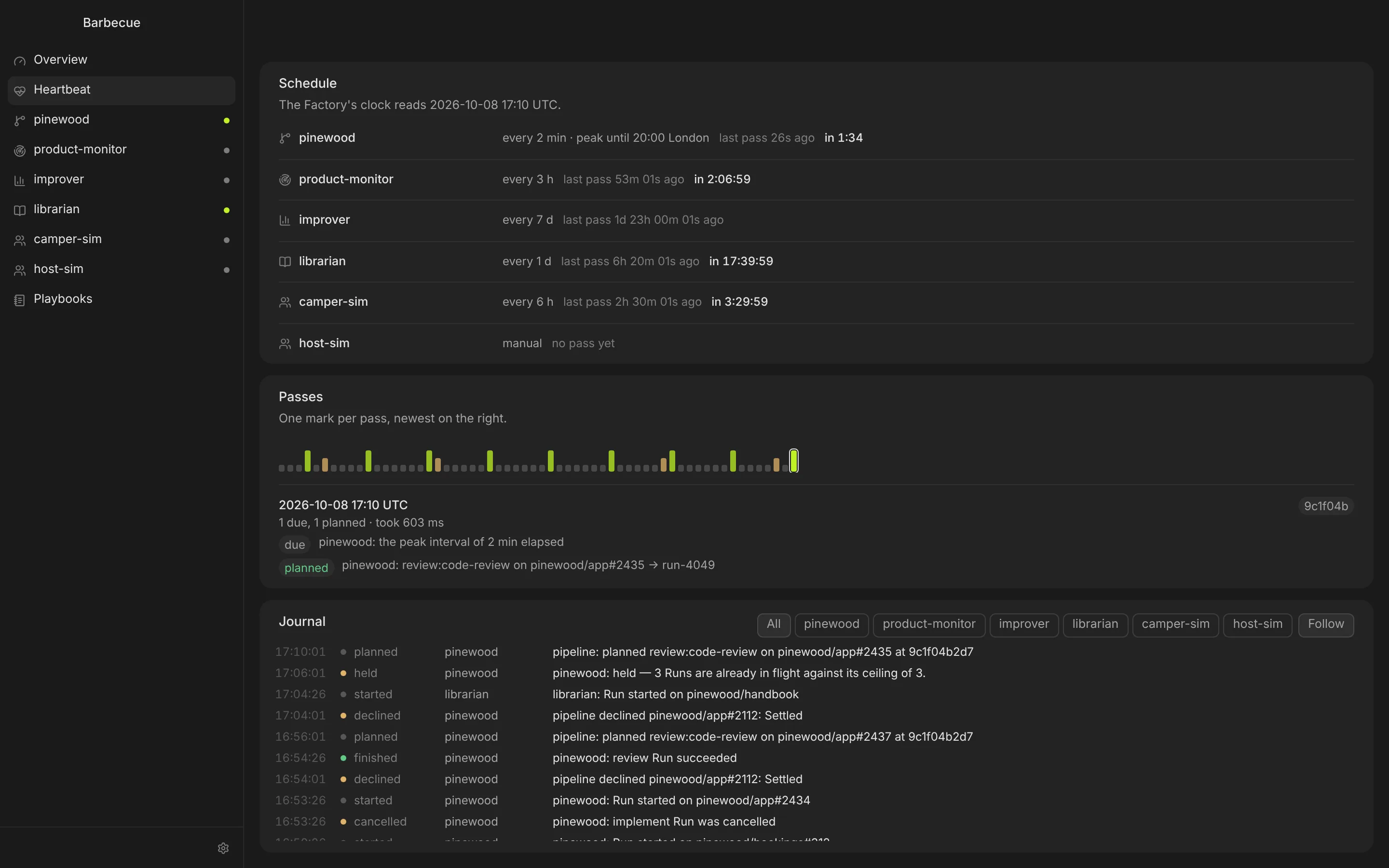This screenshot has width=1389, height=868.
Task: Click the librarian book icon in sidebar
Action: [x=19, y=210]
